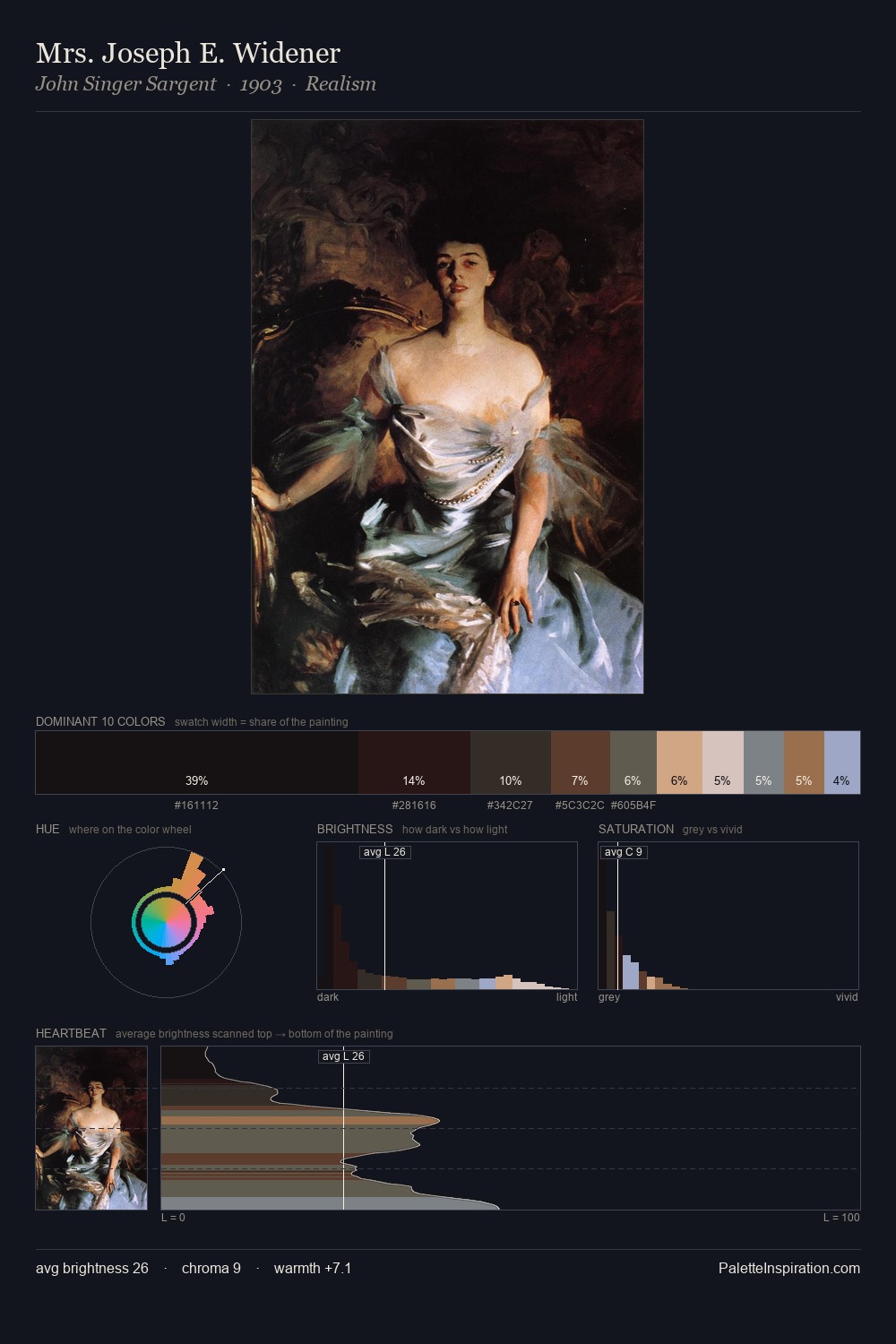
Task: Click the footer text chroma 9
Action: pos(211,1268)
